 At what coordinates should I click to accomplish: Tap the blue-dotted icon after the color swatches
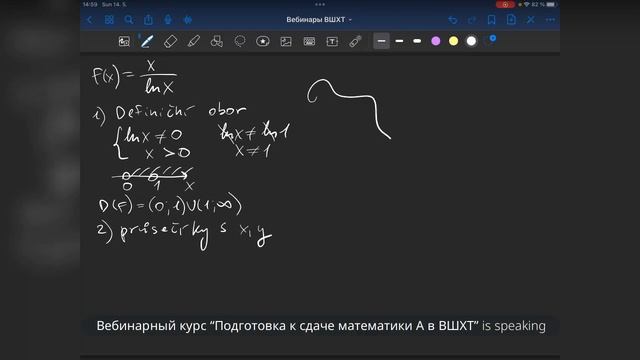click(x=491, y=40)
